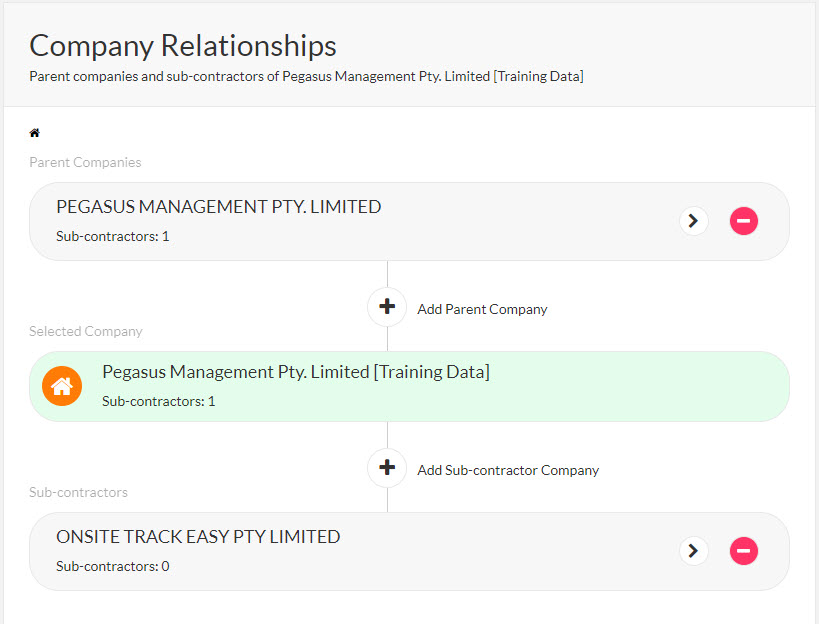Select the PEGASUS MANAGEMENT PTY. LIMITED company name

[x=218, y=207]
